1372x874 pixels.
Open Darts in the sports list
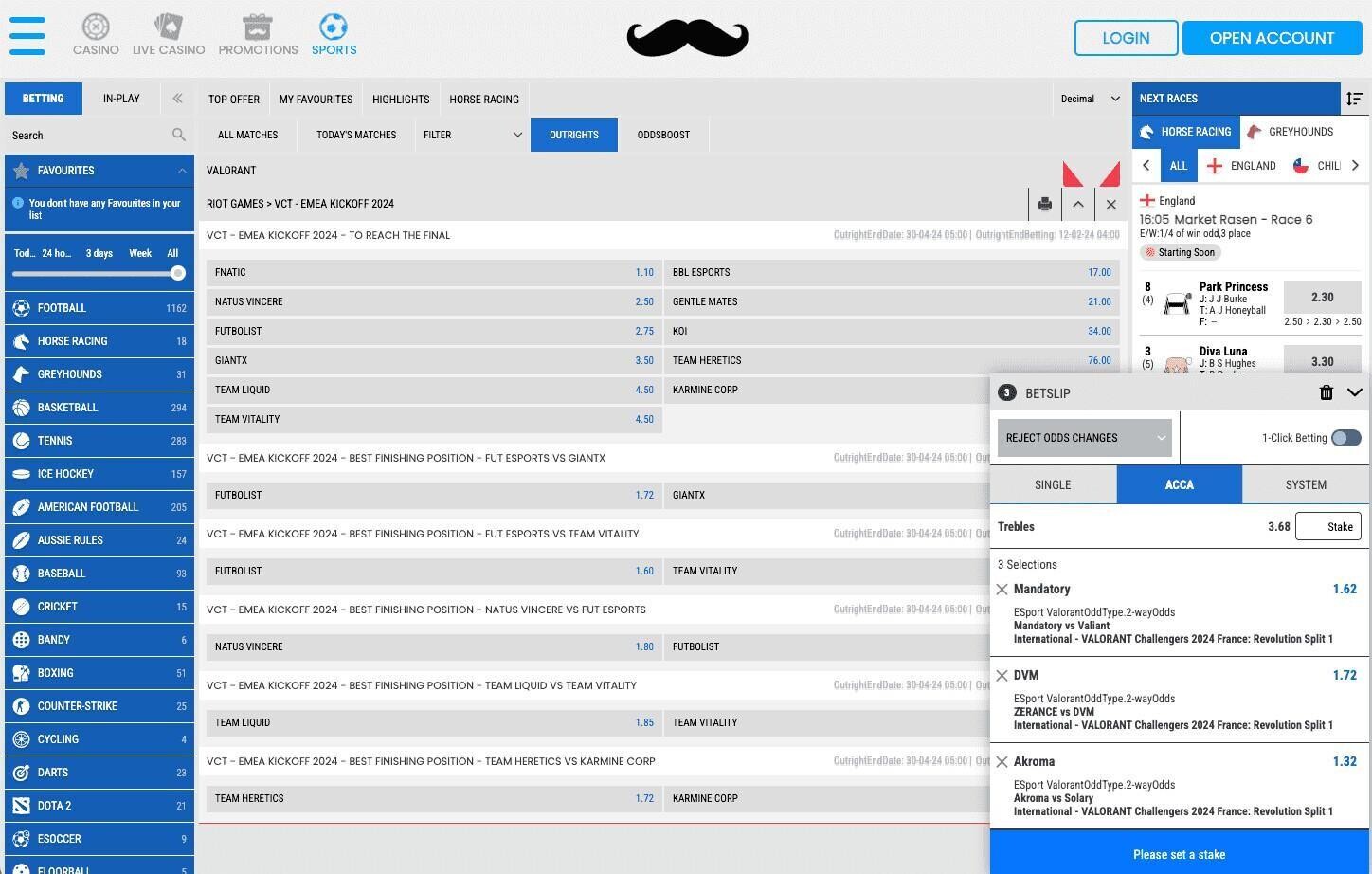point(99,773)
